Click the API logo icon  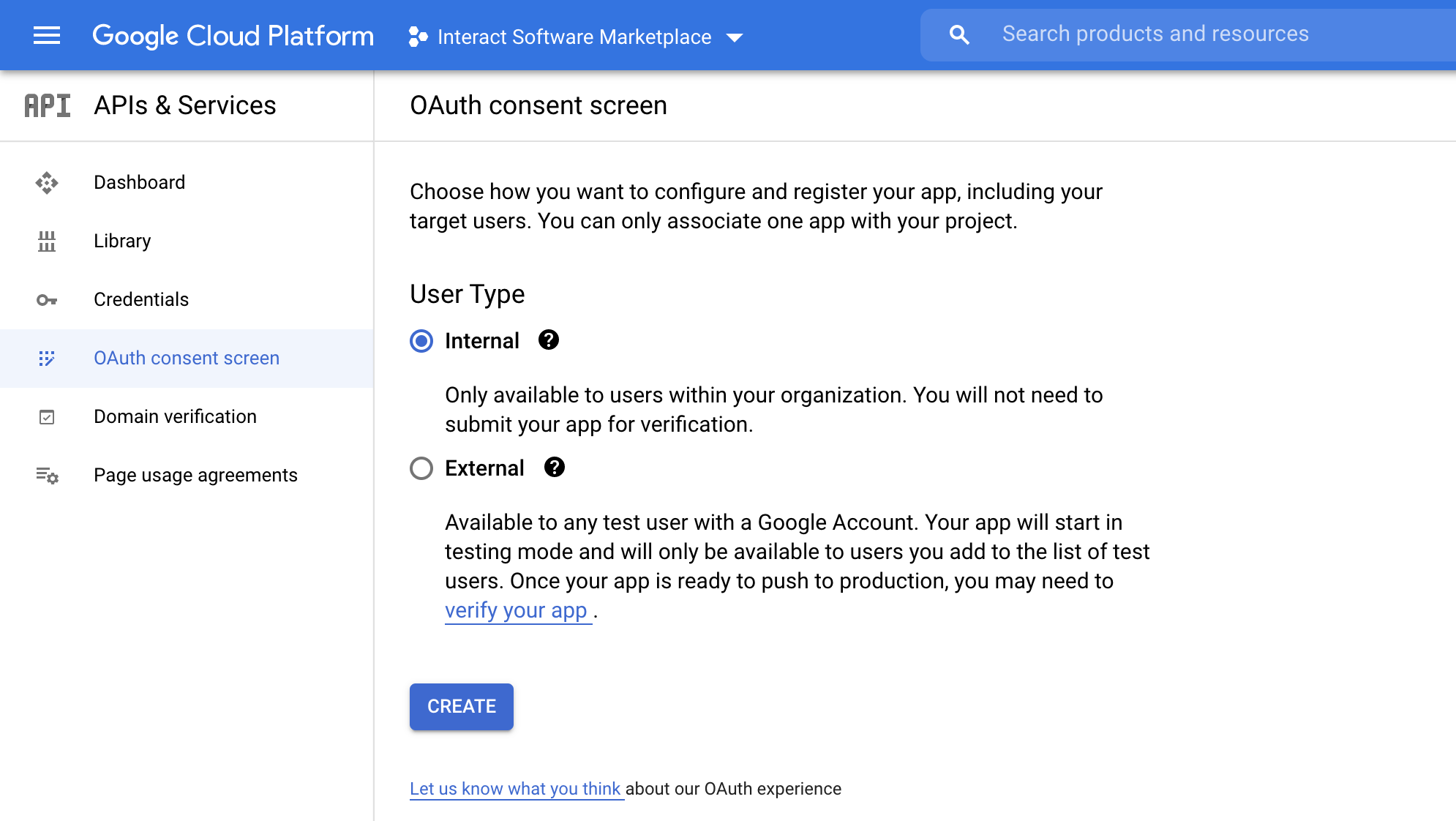tap(48, 105)
